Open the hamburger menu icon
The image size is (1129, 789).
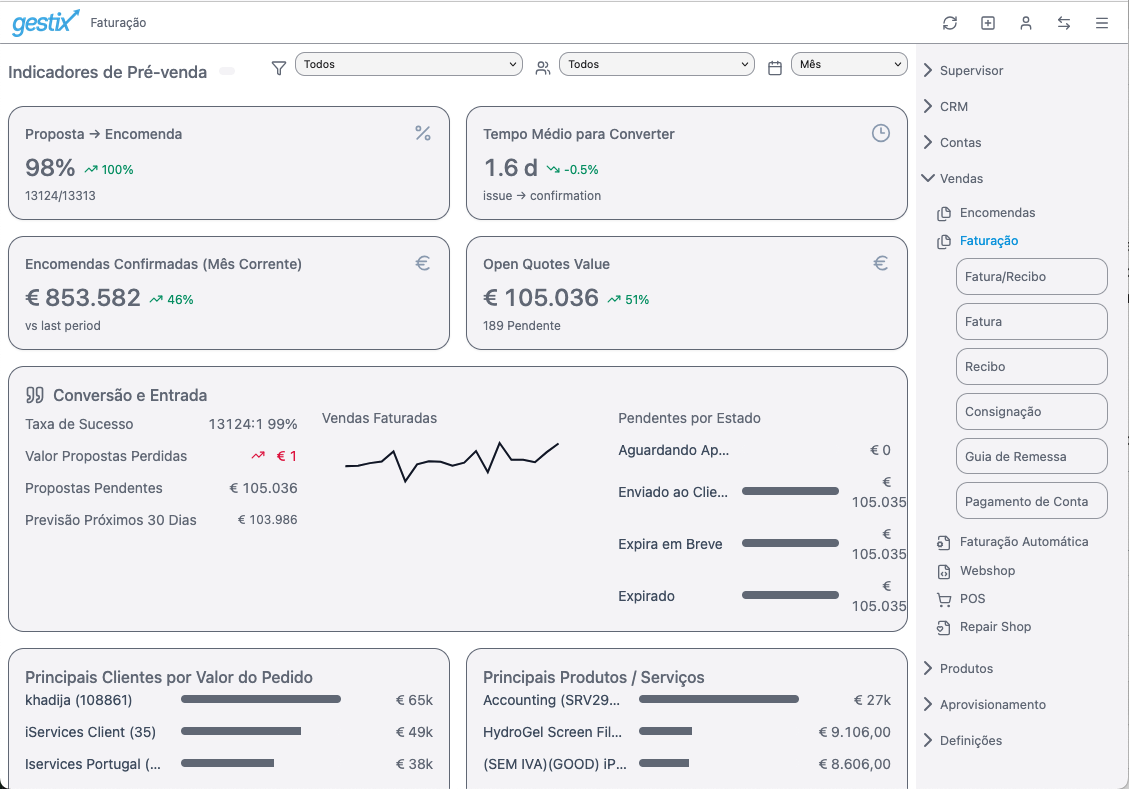point(1102,23)
